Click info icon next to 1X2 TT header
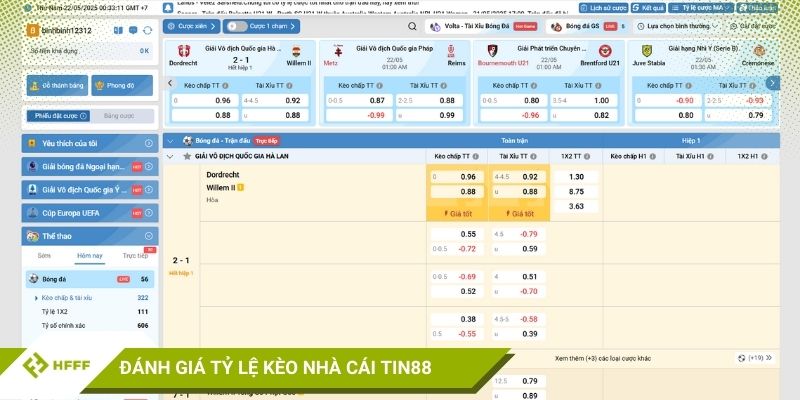Image resolution: width=800 pixels, height=400 pixels. pos(587,157)
